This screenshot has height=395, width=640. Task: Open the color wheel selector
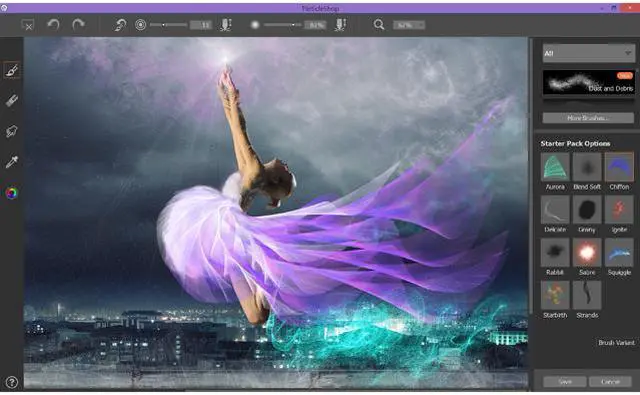tap(11, 193)
